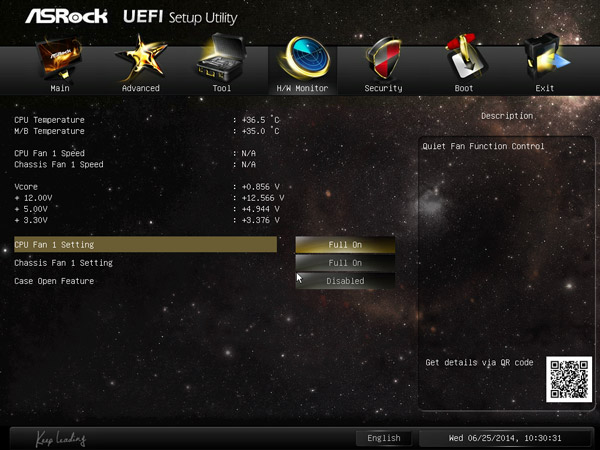
Task: Click the M/B Temperature label
Action: point(49,131)
